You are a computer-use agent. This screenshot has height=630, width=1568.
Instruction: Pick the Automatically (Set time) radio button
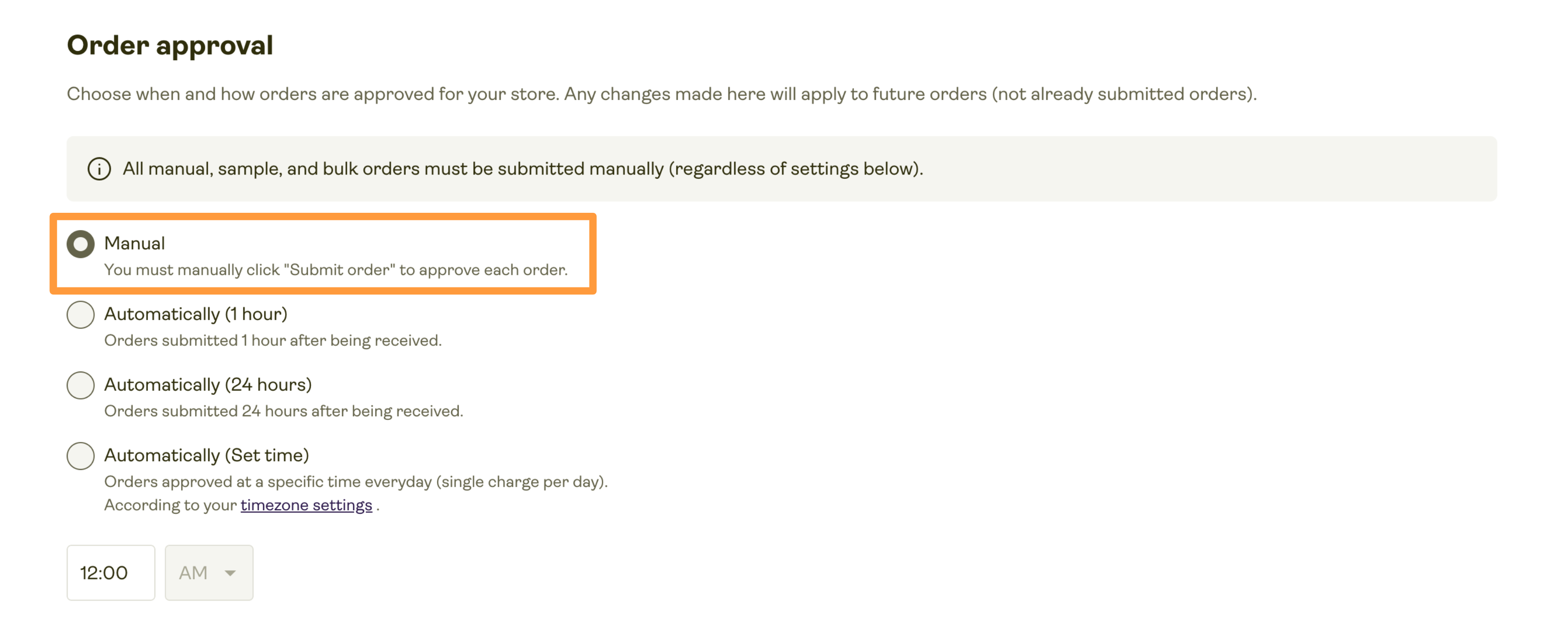pos(80,455)
